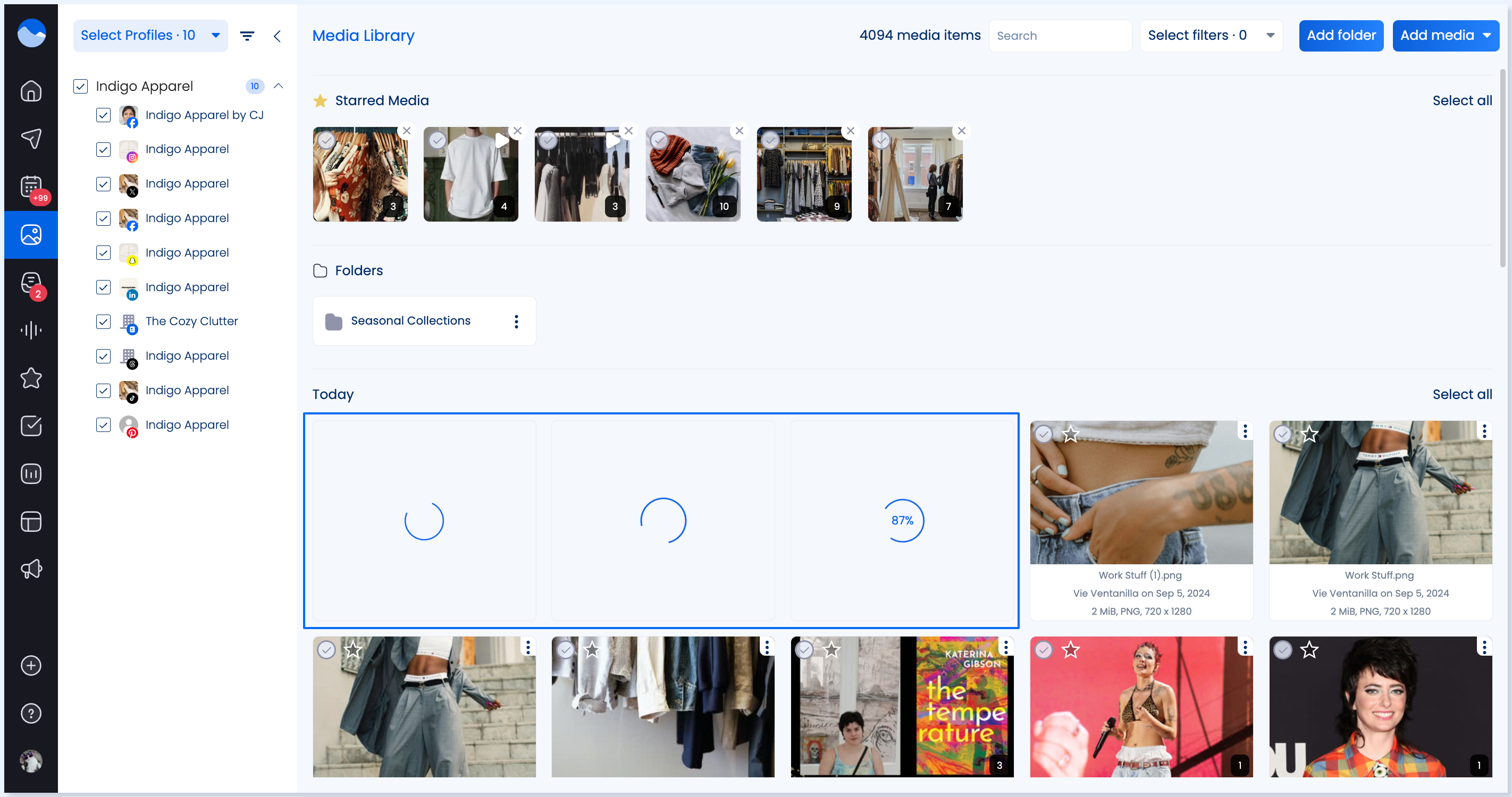The width and height of the screenshot is (1512, 797).
Task: Click the Starred Media section title
Action: [382, 101]
